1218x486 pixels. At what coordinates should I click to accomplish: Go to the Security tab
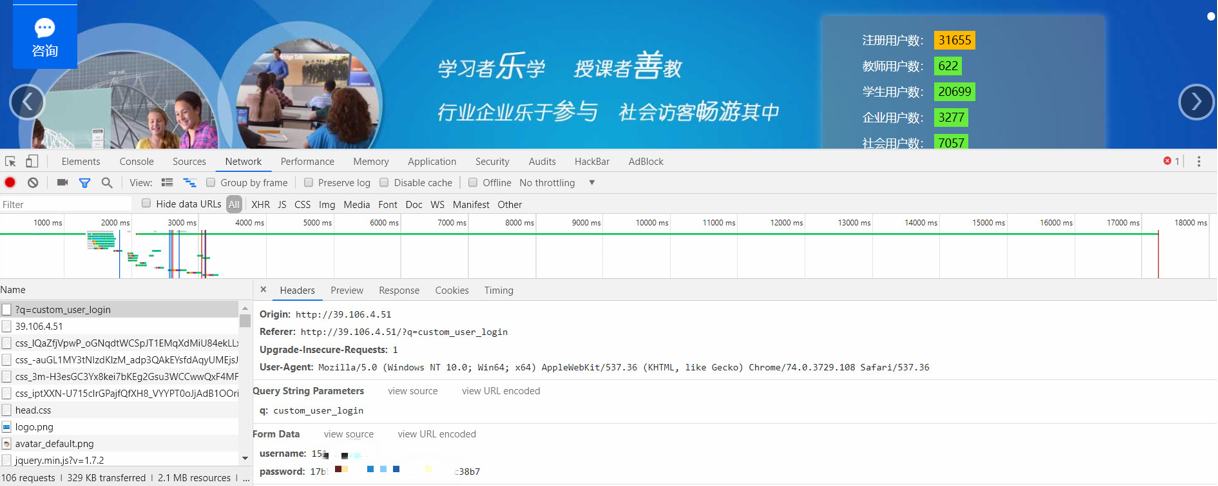tap(492, 161)
